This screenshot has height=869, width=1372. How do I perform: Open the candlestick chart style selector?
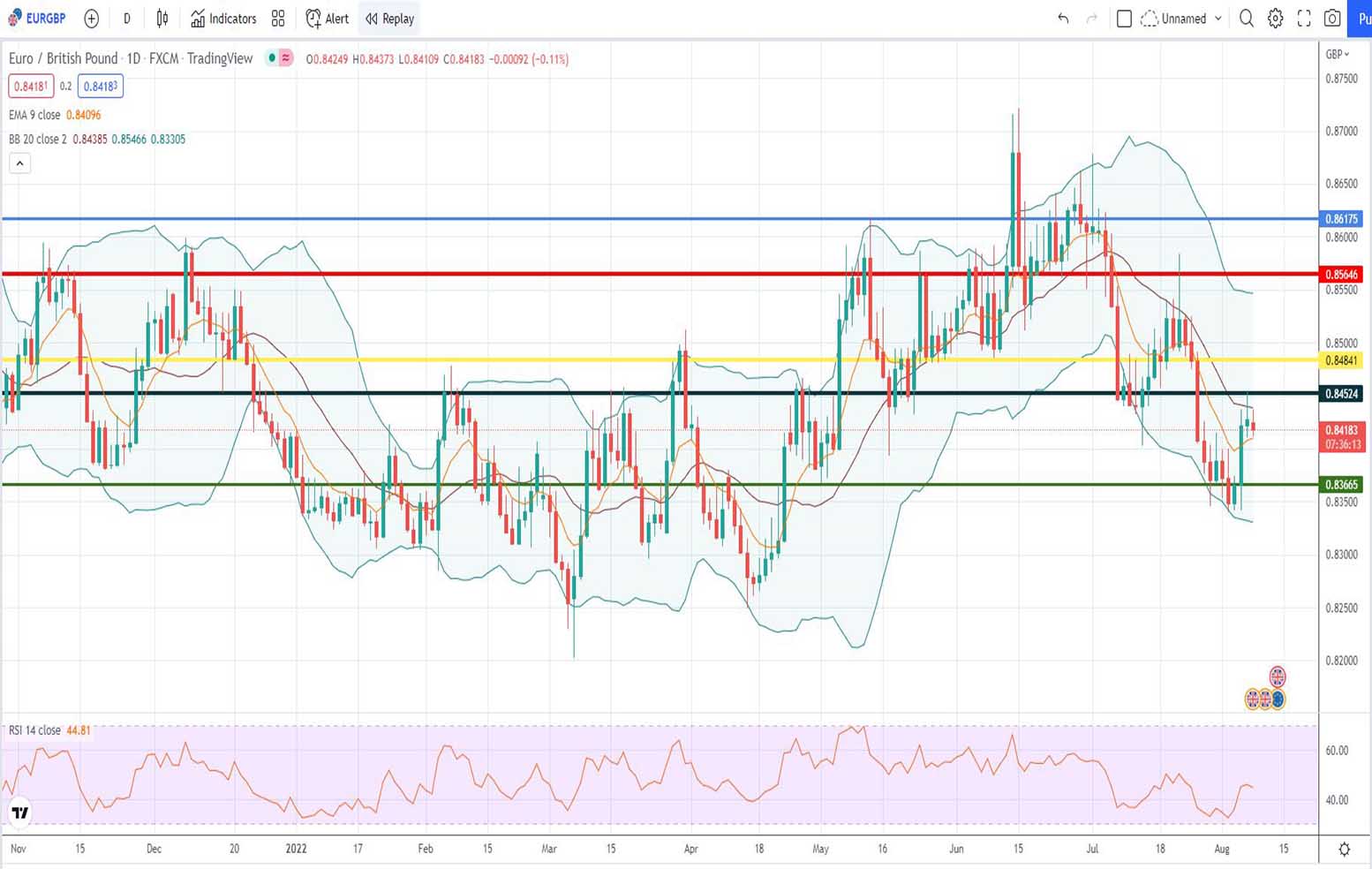(162, 19)
